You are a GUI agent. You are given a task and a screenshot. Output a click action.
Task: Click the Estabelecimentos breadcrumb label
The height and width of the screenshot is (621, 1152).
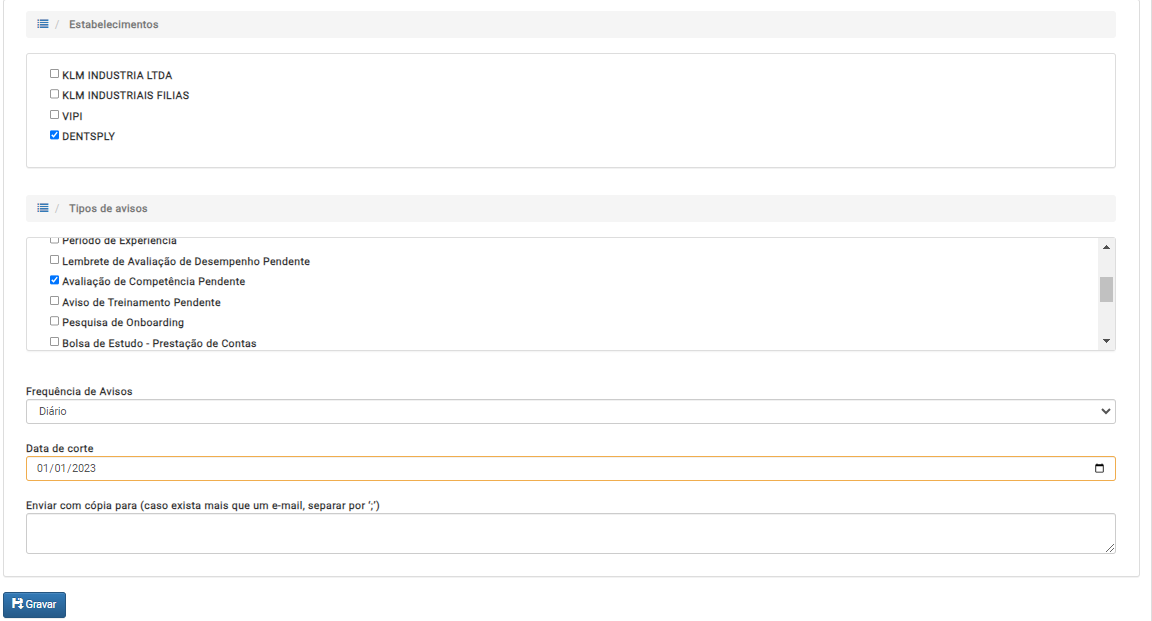click(114, 24)
